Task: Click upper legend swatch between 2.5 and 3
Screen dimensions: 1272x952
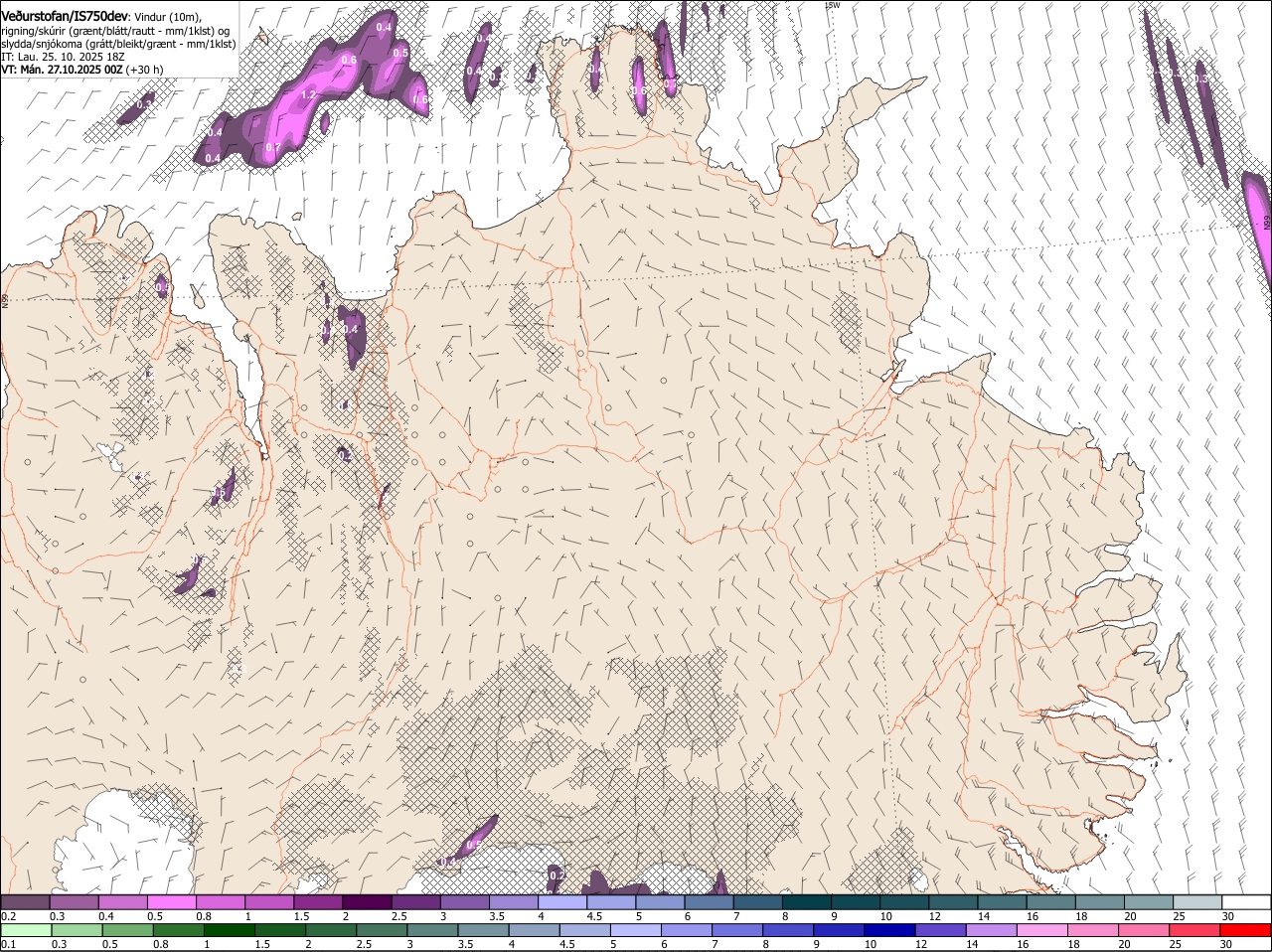Action: click(x=415, y=901)
